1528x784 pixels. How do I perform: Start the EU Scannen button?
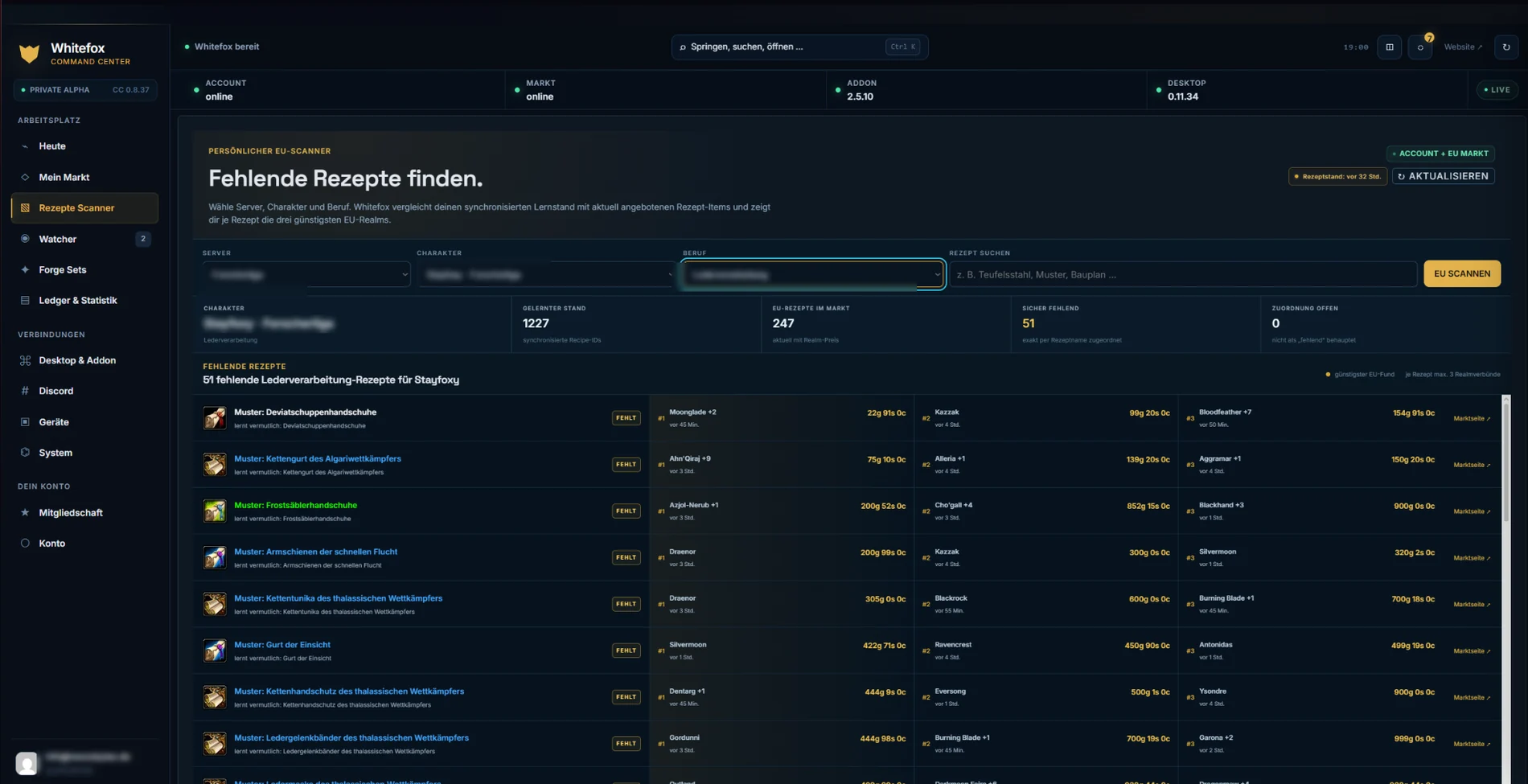click(1461, 274)
